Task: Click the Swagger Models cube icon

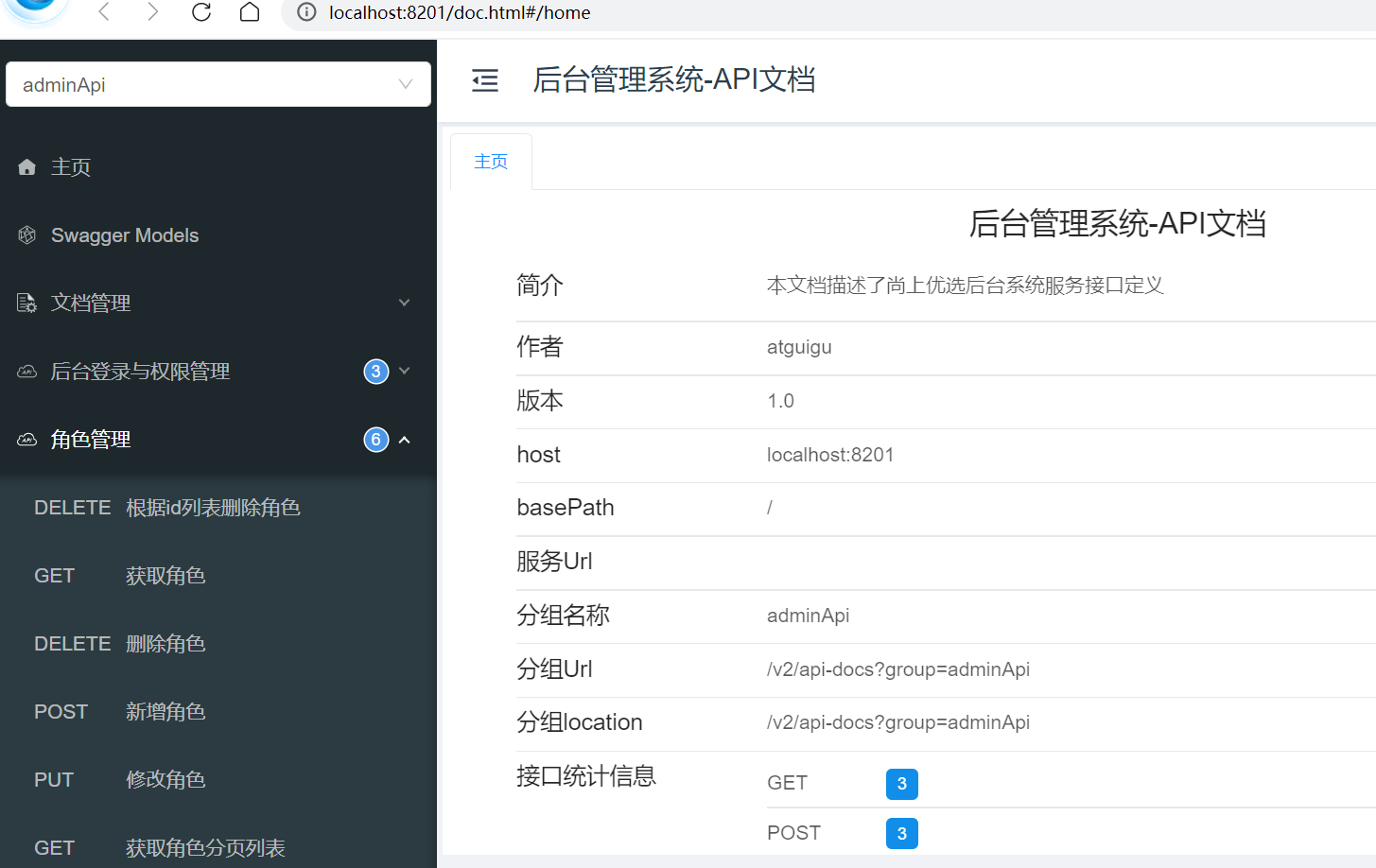Action: [27, 235]
